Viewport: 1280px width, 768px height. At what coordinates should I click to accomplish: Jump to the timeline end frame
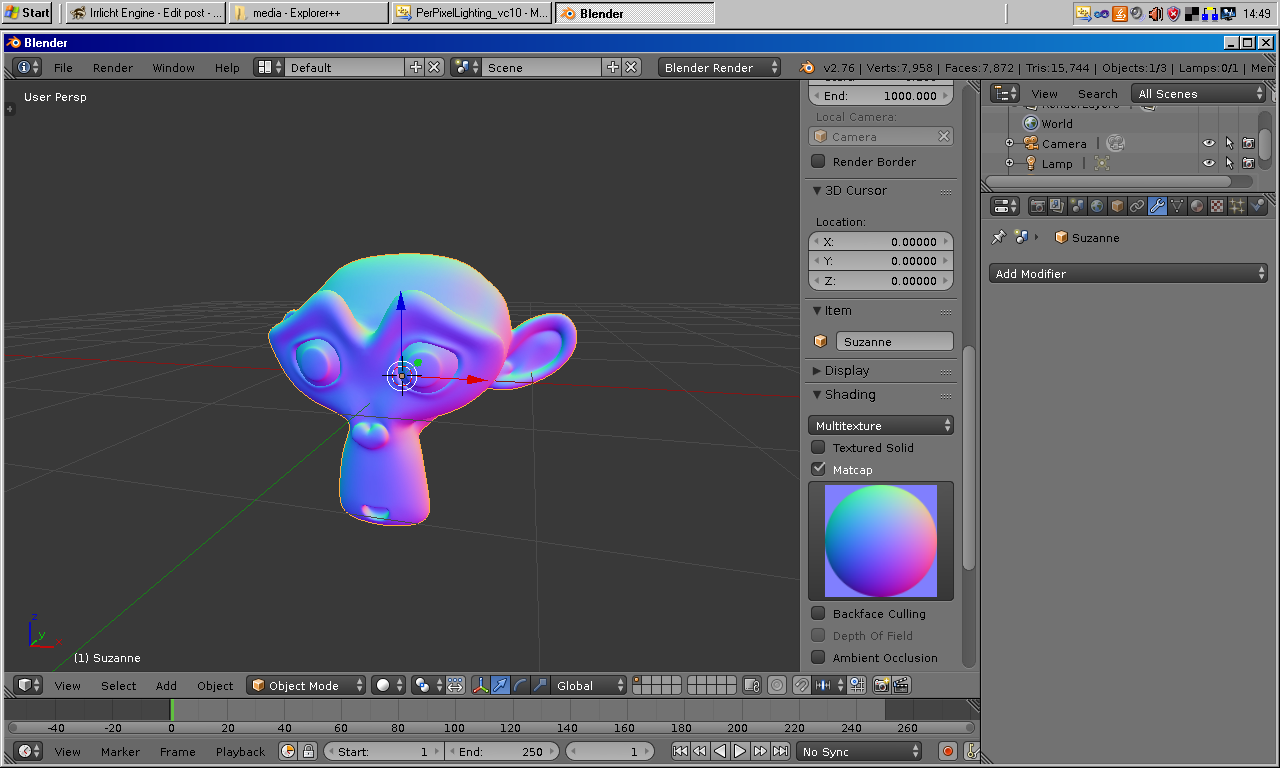(x=780, y=751)
